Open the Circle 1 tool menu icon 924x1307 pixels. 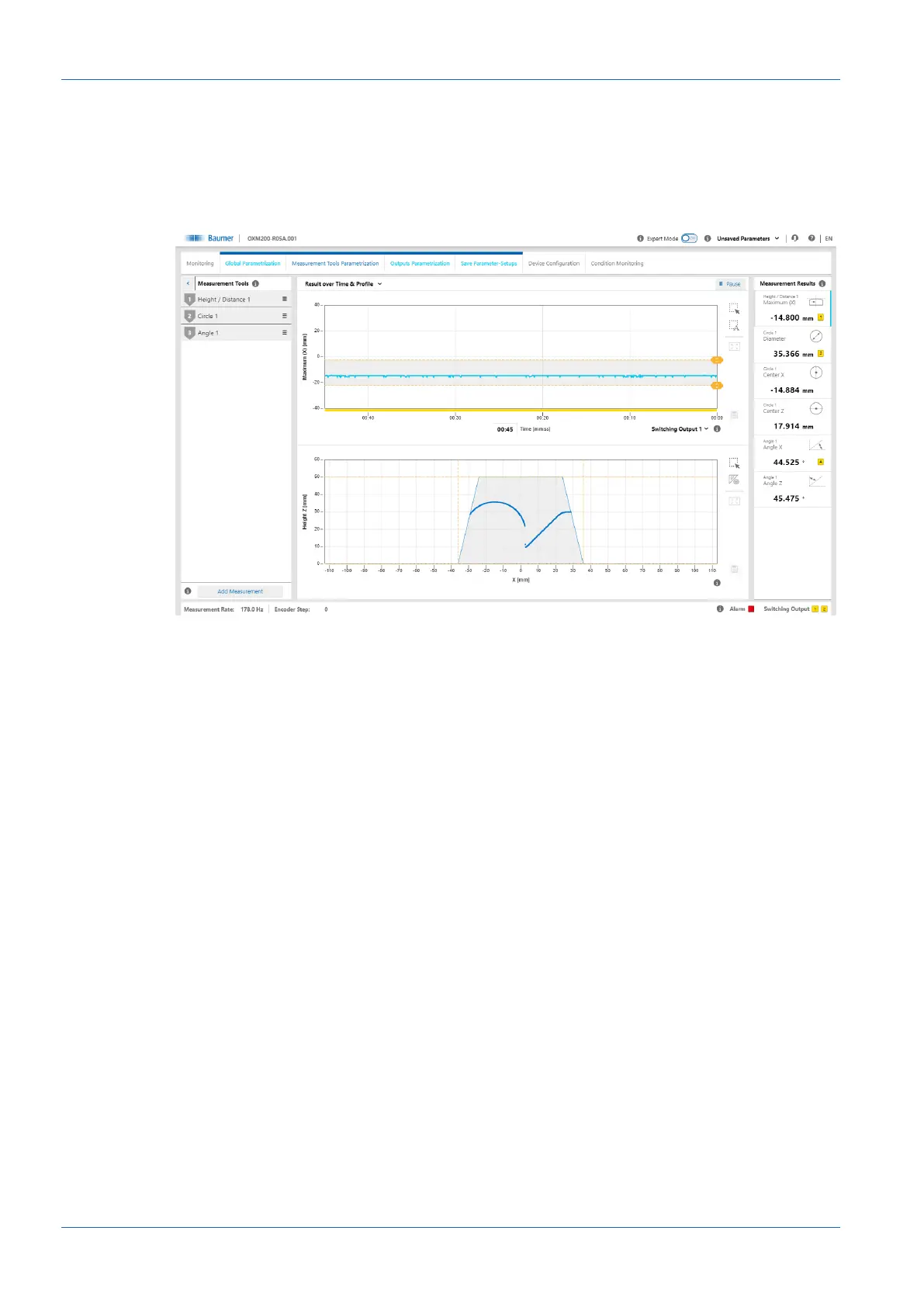(x=285, y=316)
